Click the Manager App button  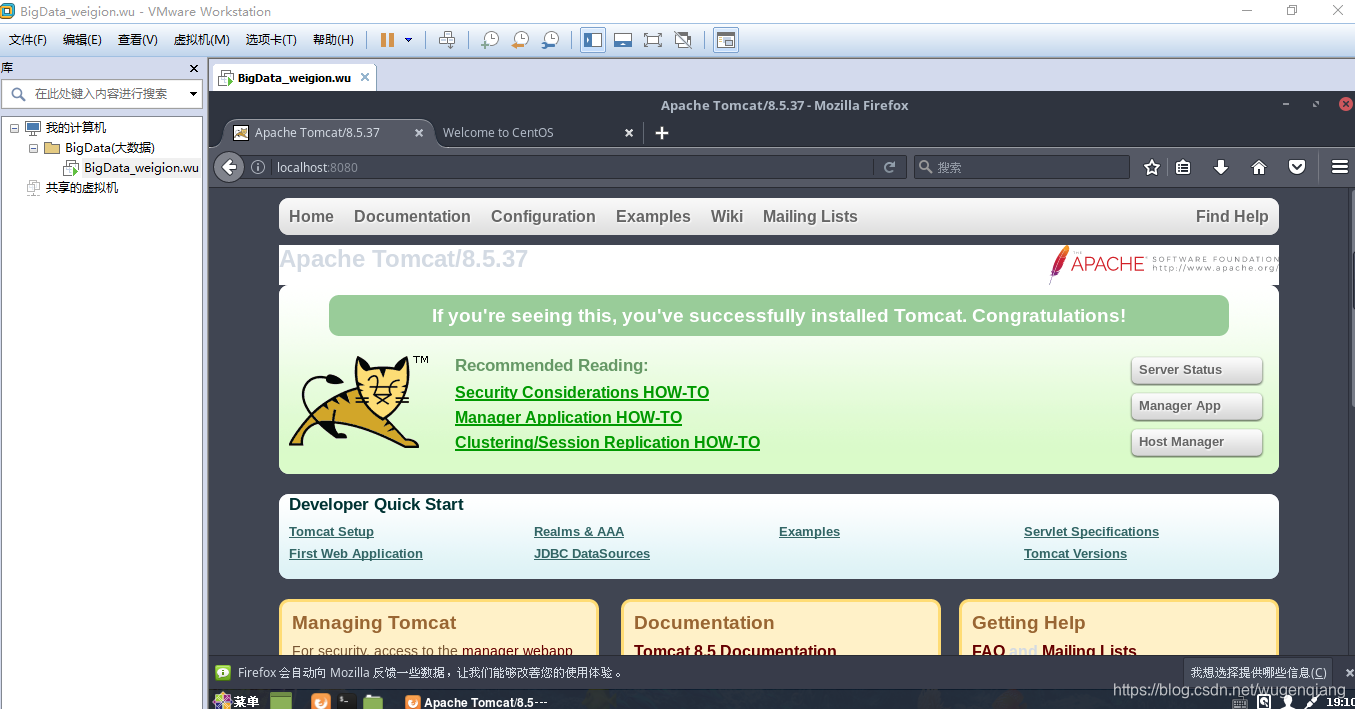(1197, 406)
